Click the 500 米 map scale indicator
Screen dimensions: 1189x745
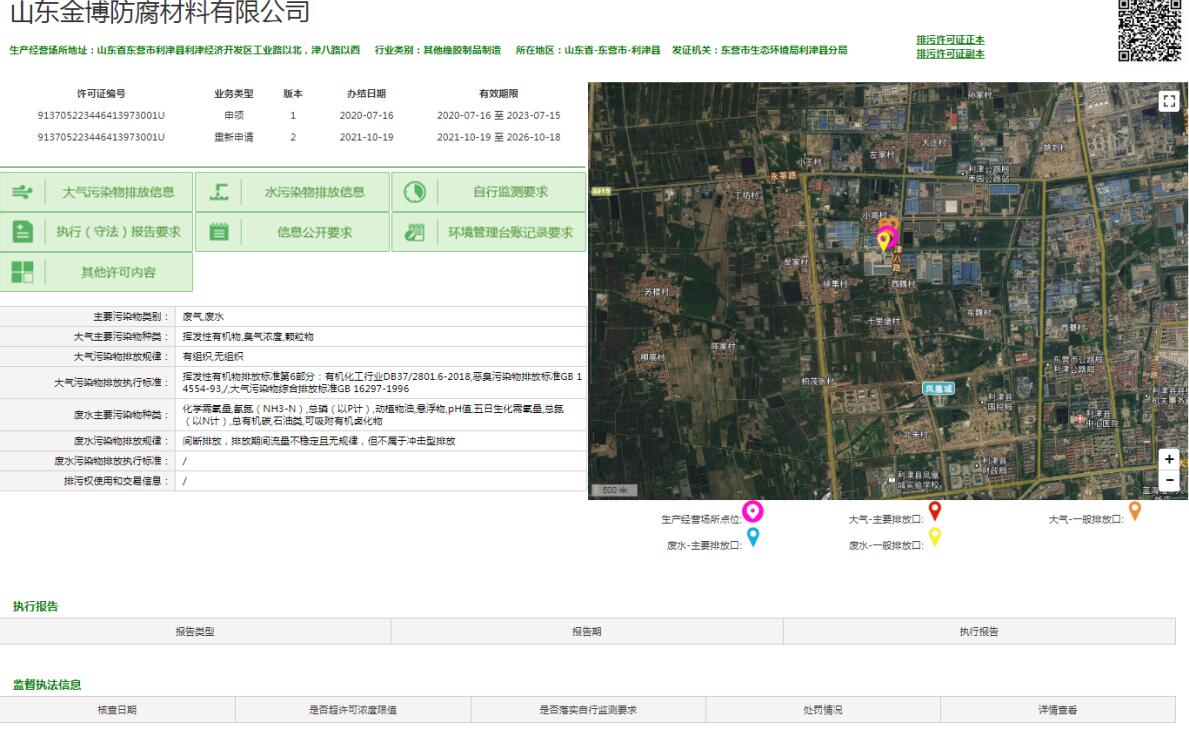(x=614, y=490)
